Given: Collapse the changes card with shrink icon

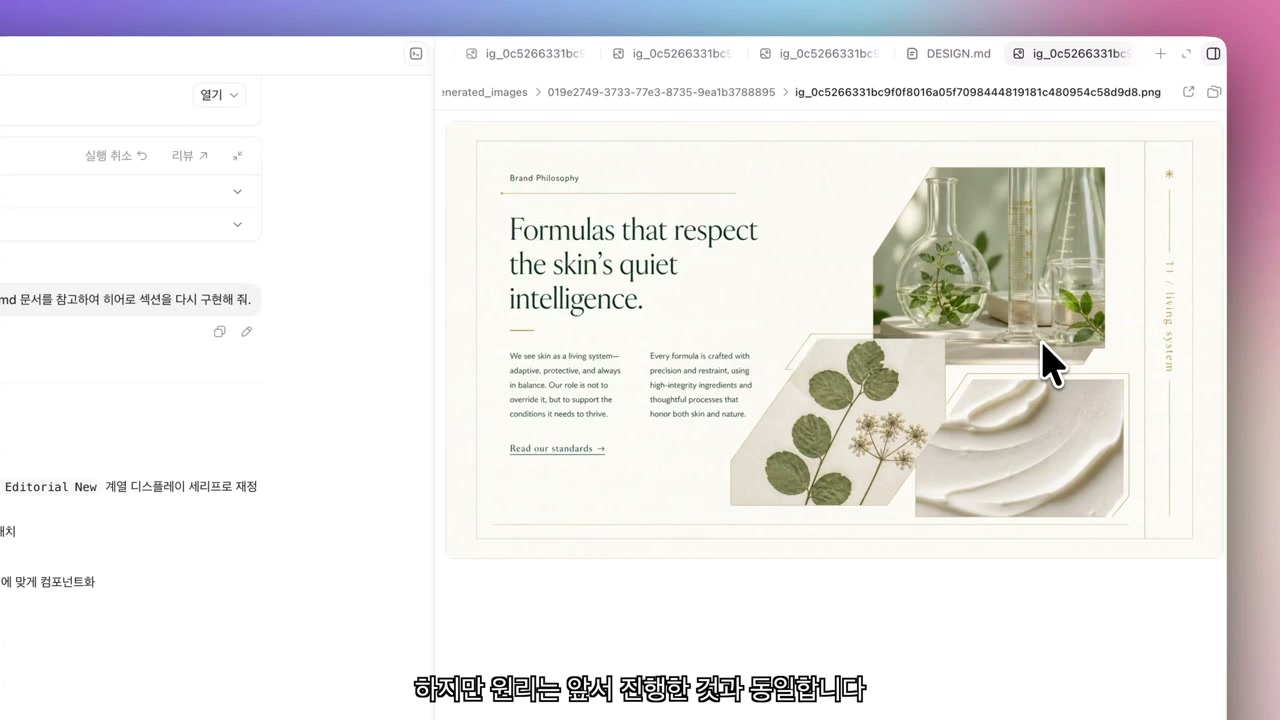Looking at the screenshot, I should 237,156.
